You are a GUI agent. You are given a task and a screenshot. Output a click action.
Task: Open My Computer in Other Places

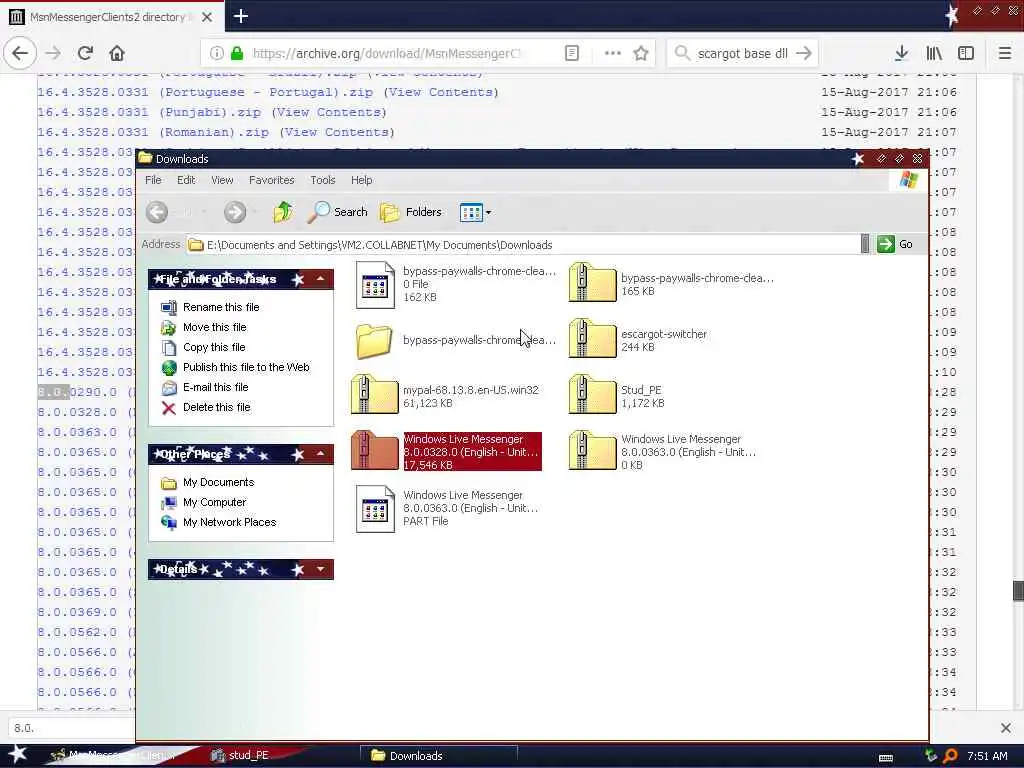coord(214,502)
